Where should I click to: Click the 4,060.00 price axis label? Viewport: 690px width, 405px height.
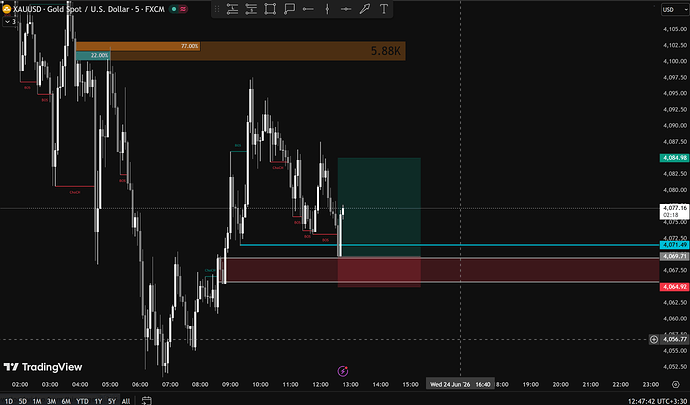coord(675,318)
